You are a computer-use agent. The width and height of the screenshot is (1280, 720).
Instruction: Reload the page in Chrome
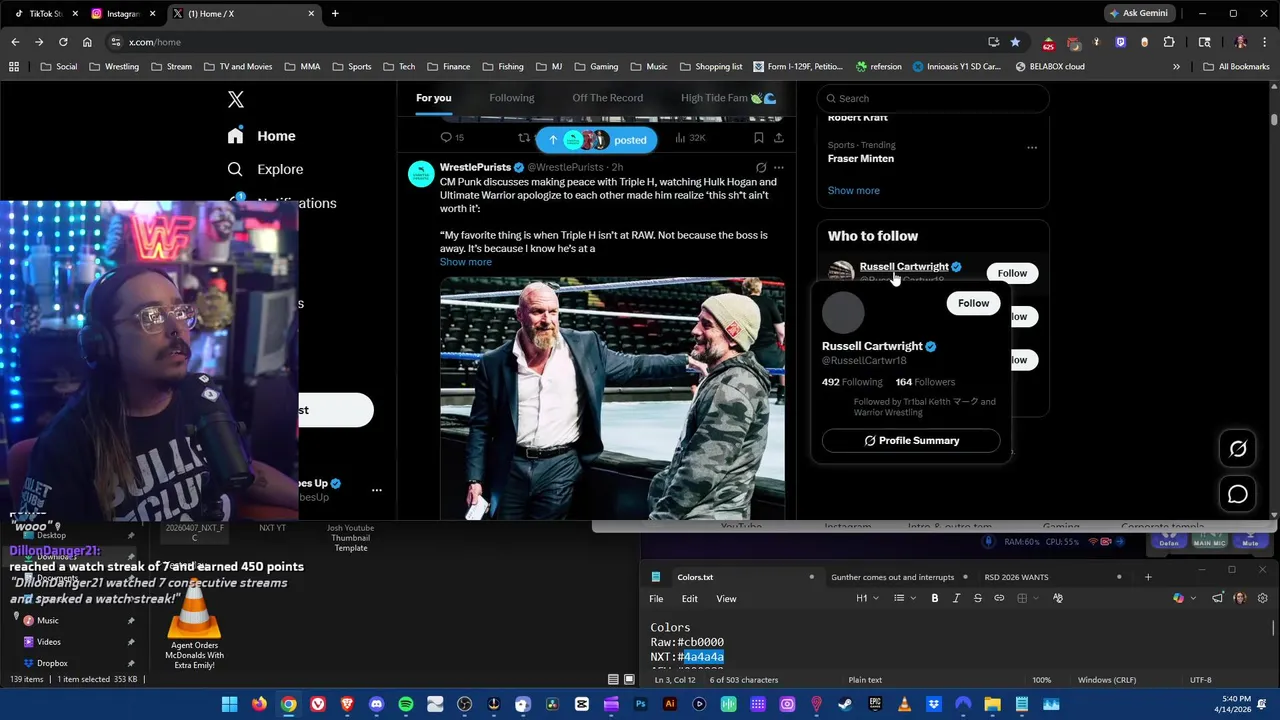click(x=63, y=42)
